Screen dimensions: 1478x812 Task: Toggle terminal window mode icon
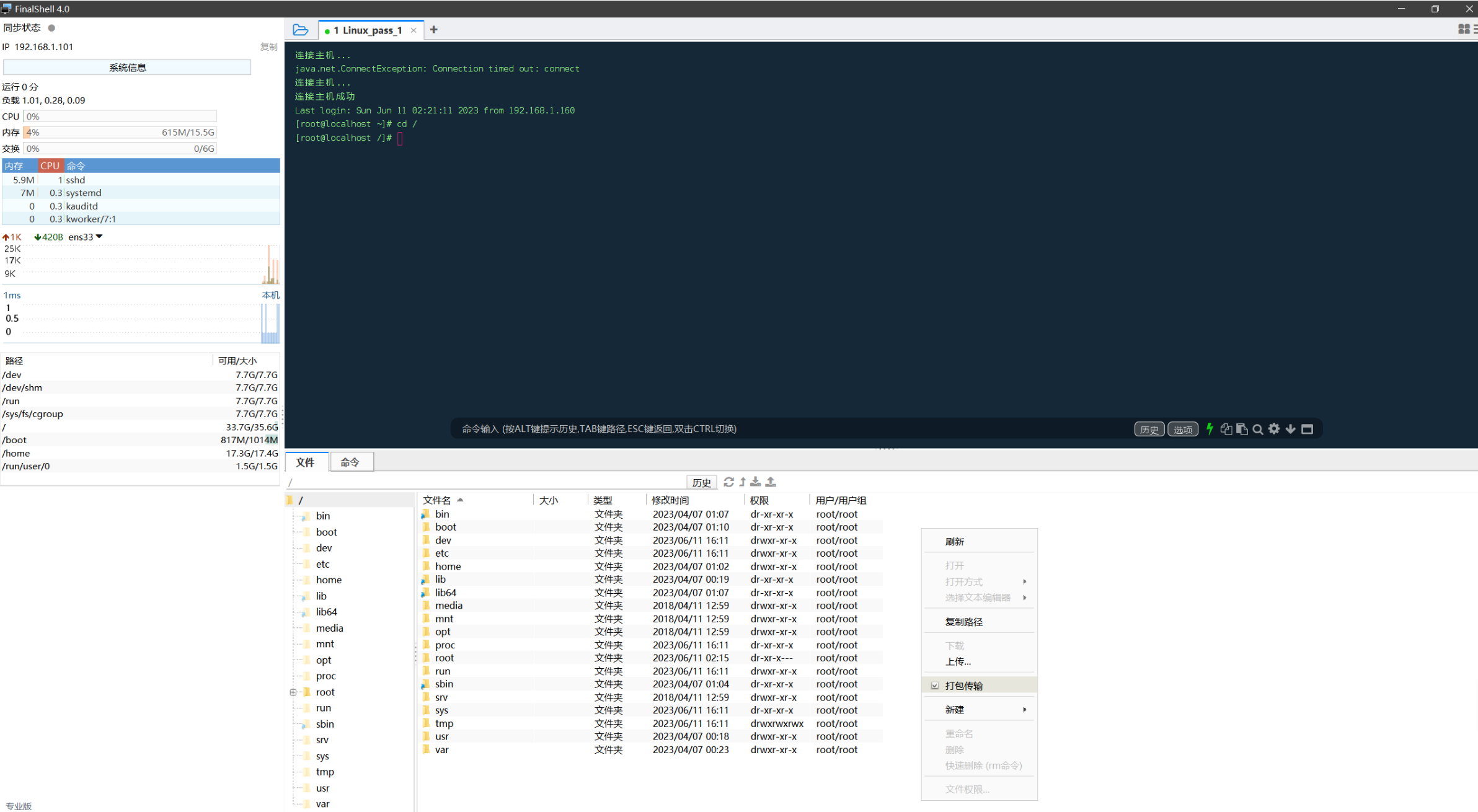[1307, 428]
